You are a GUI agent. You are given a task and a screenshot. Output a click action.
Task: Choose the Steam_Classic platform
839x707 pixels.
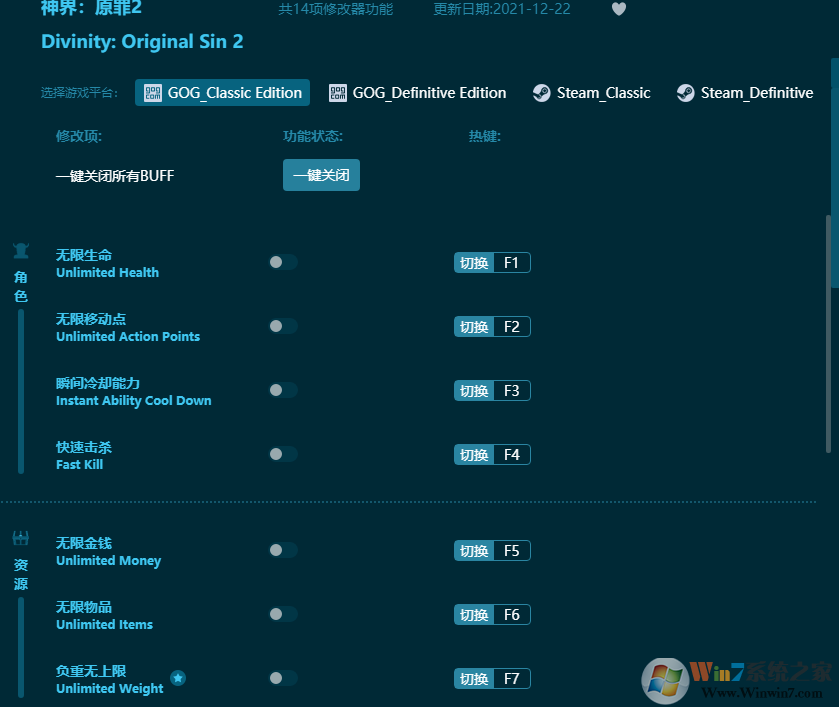[592, 93]
